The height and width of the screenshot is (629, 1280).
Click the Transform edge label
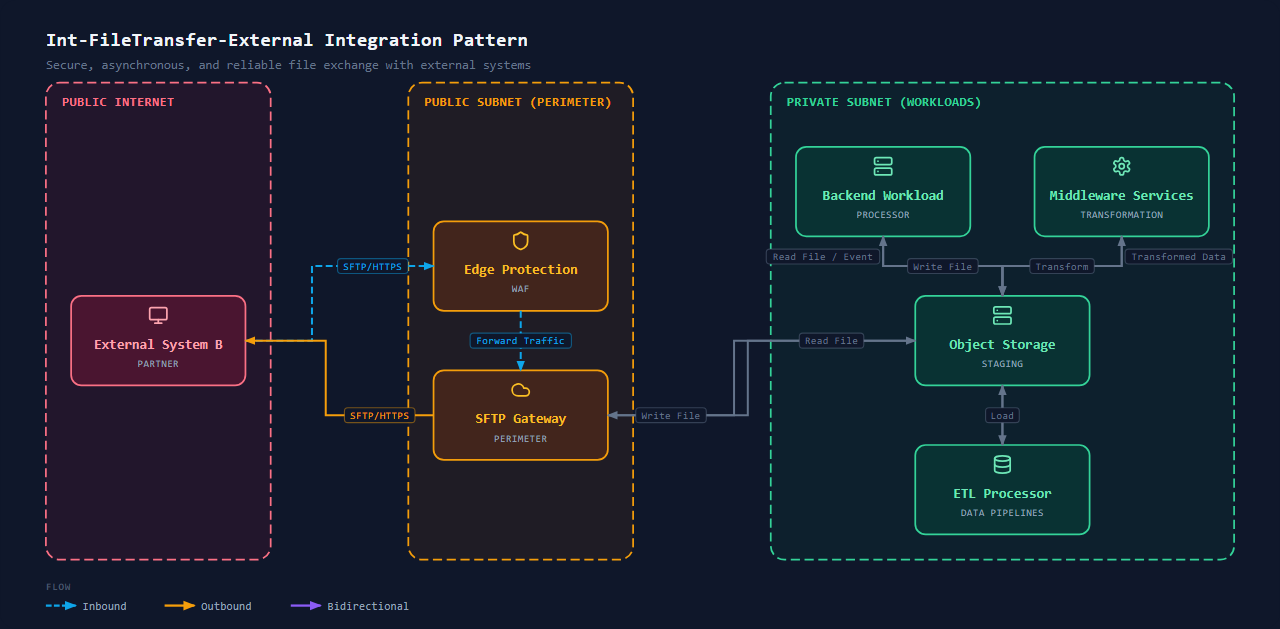coord(1062,267)
